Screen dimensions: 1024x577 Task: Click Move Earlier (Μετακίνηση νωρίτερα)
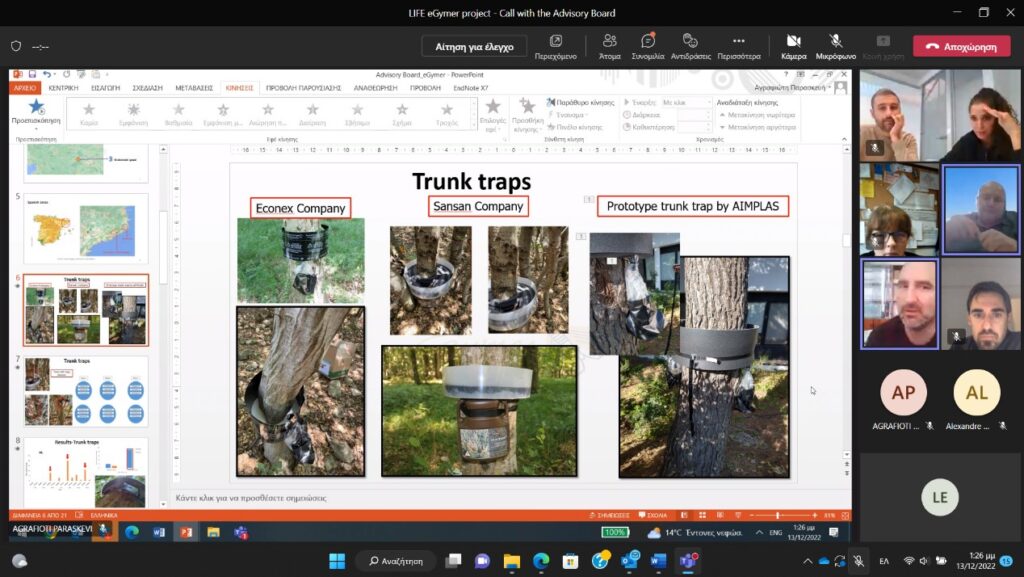758,115
